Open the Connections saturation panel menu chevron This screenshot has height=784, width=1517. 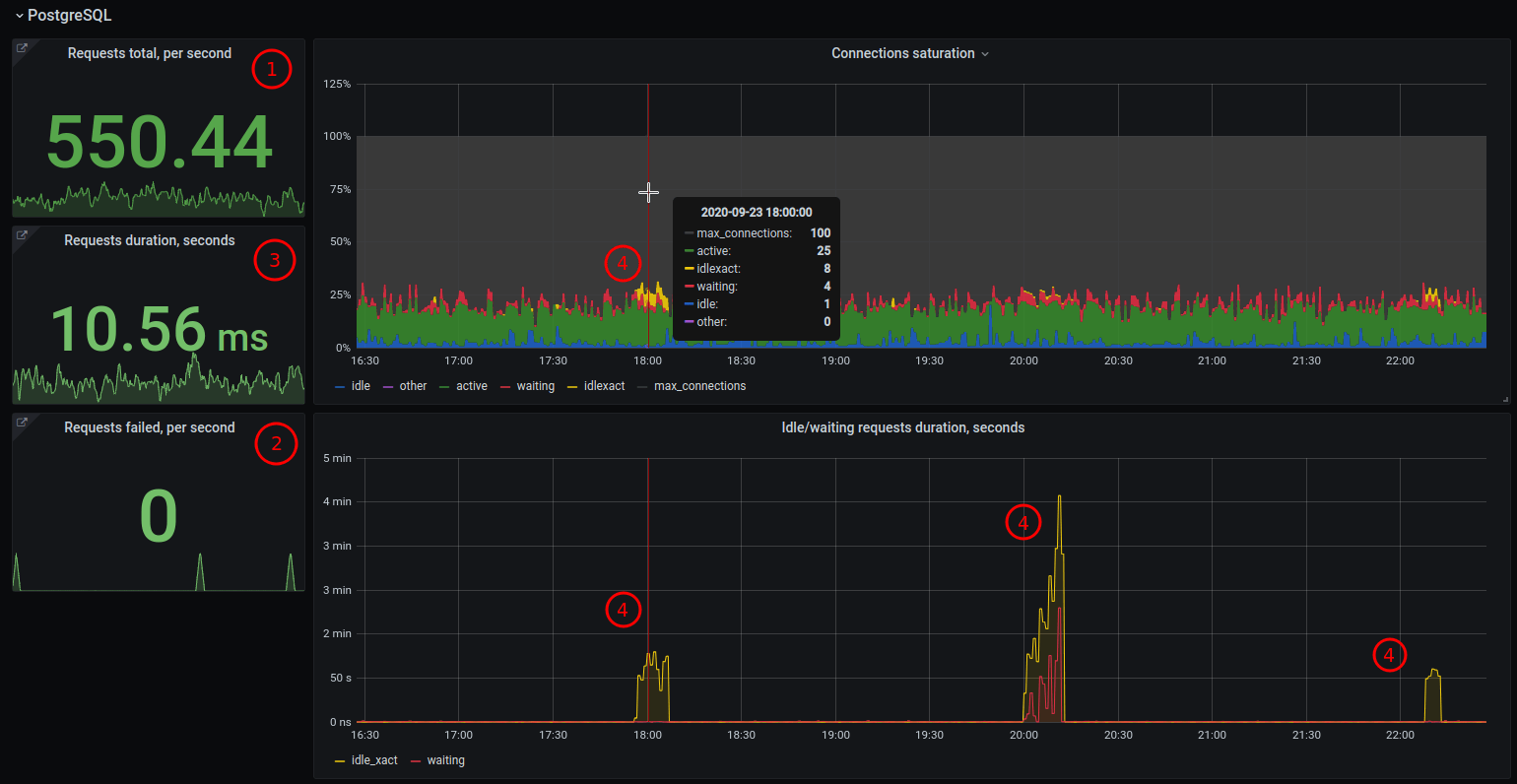[x=984, y=54]
